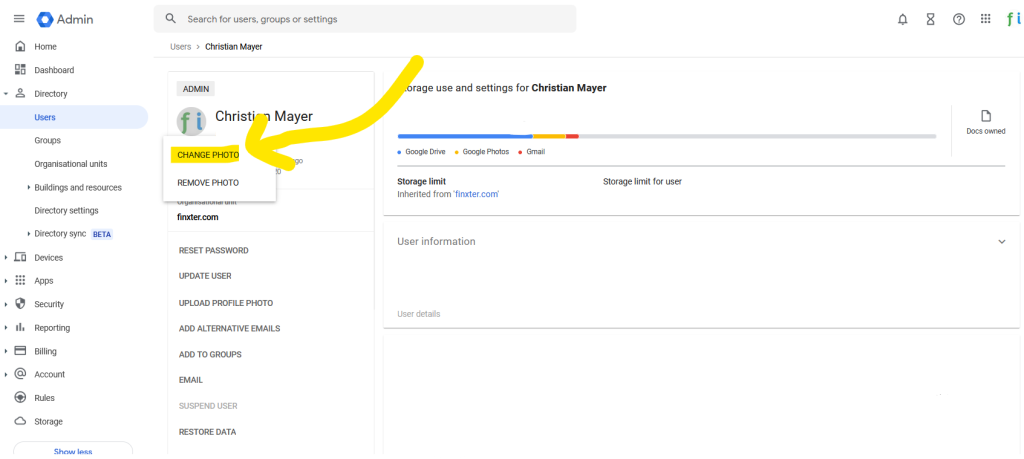The image size is (1024, 459).
Task: Click the Home icon in sidebar
Action: pos(20,47)
